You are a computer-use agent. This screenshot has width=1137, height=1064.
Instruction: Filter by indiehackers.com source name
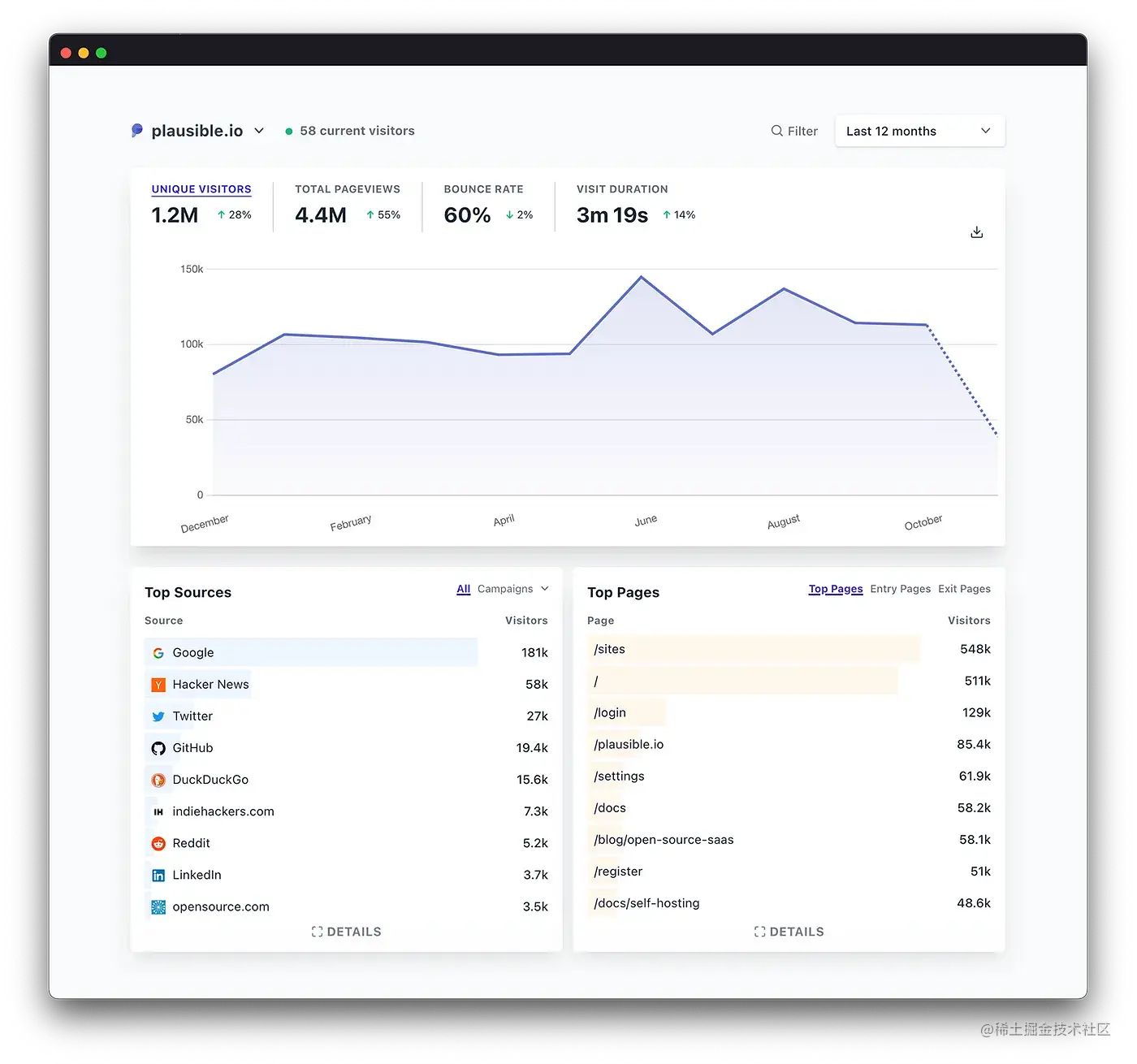coord(223,811)
